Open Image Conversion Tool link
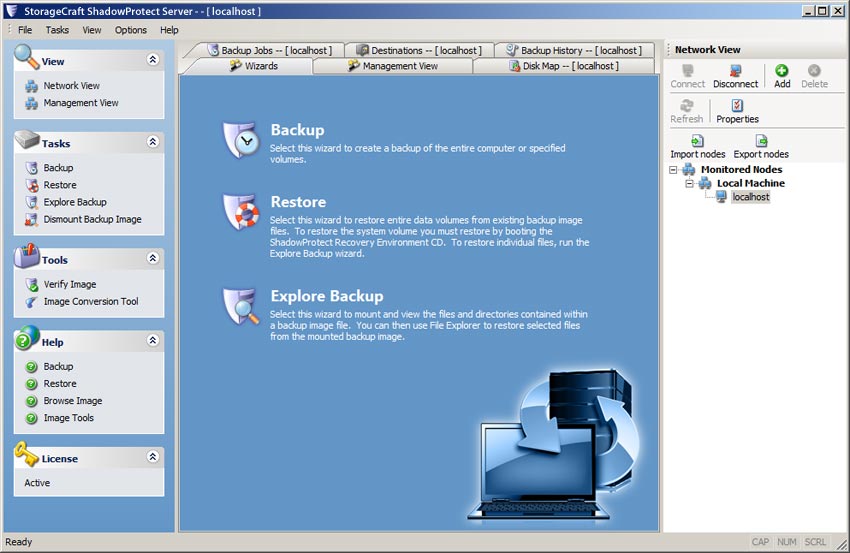 click(x=91, y=302)
